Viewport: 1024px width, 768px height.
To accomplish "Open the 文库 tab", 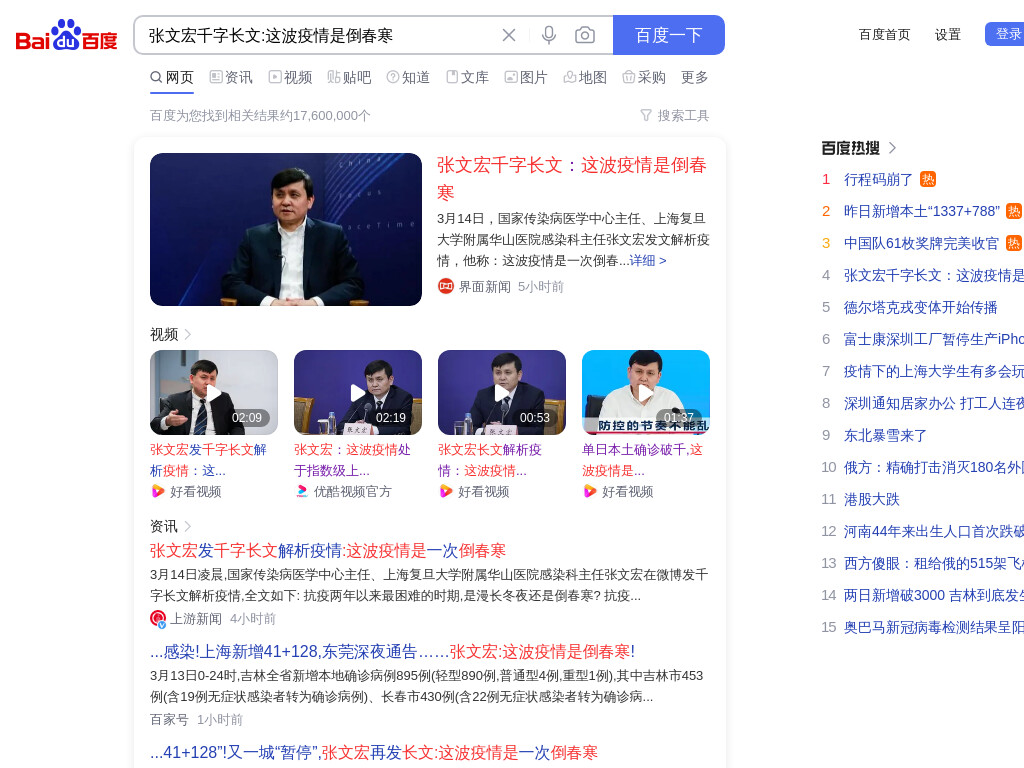I will 468,78.
